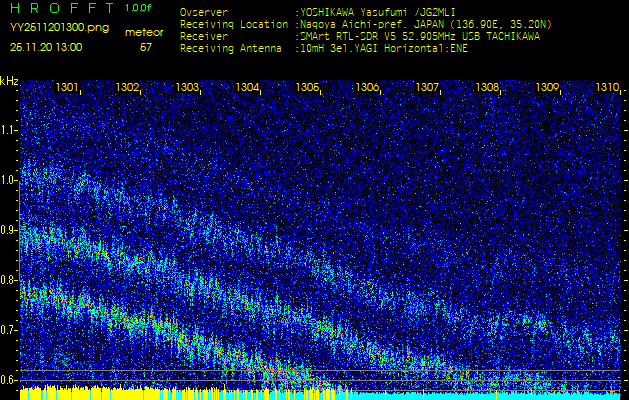The height and width of the screenshot is (400, 629).
Task: Click the 1308 time marker
Action: click(488, 87)
